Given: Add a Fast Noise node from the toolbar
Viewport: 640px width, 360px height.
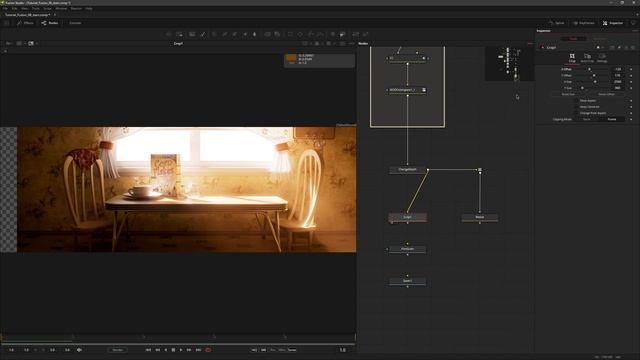Looking at the screenshot, I should tap(180, 34).
